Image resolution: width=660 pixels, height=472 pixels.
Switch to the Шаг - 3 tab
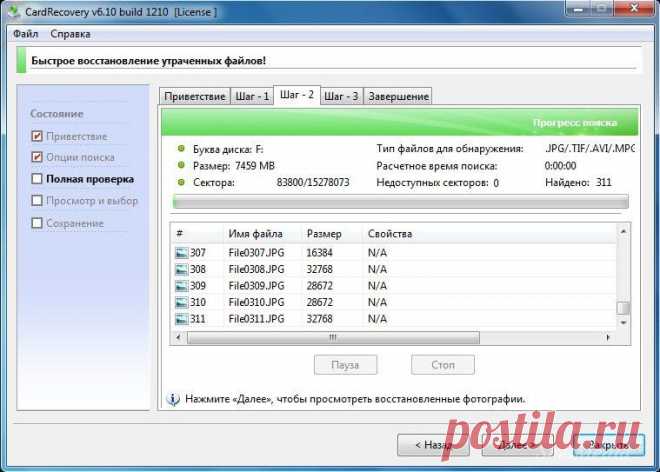341,96
